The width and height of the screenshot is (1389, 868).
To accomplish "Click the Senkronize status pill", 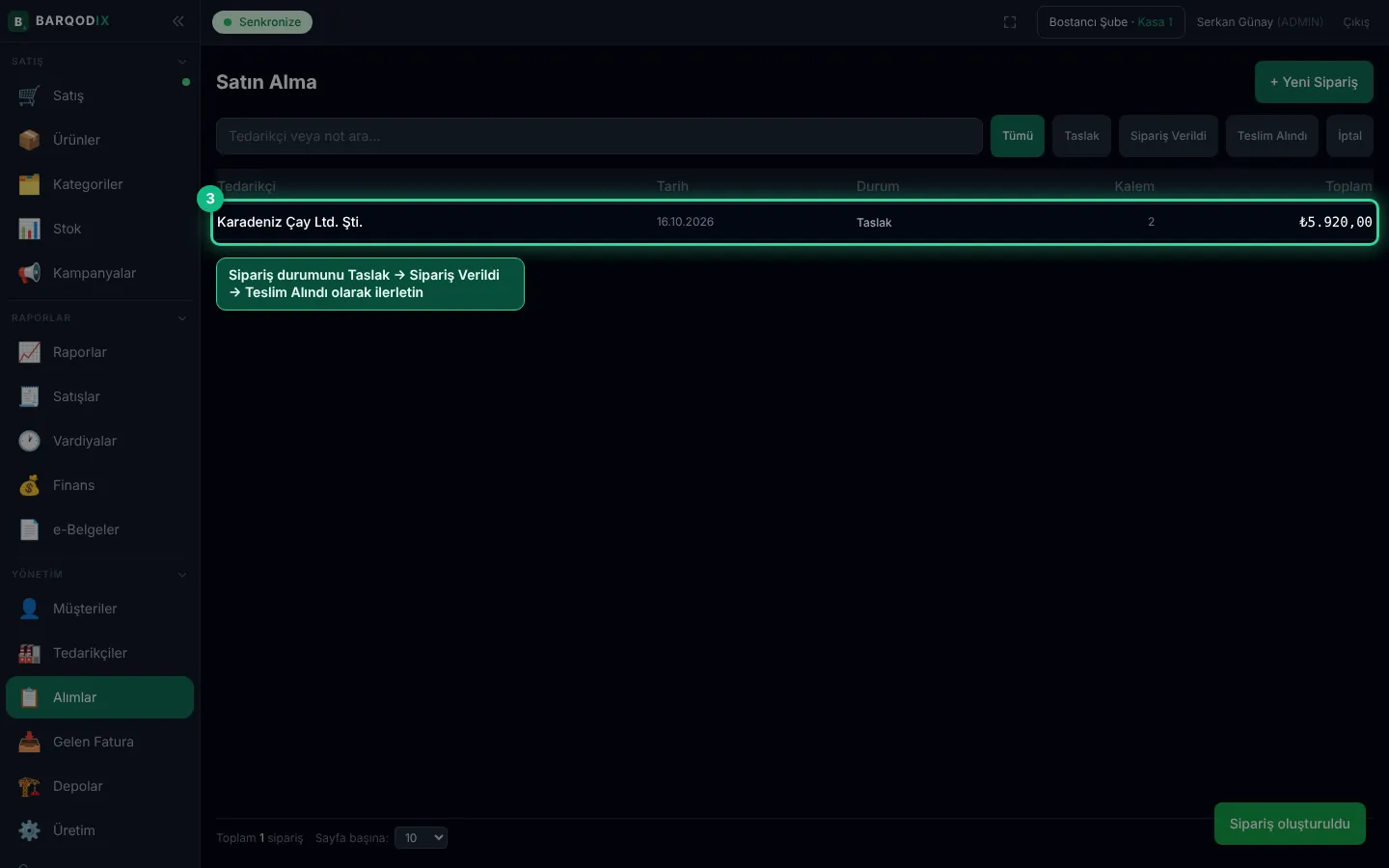I will click(262, 22).
